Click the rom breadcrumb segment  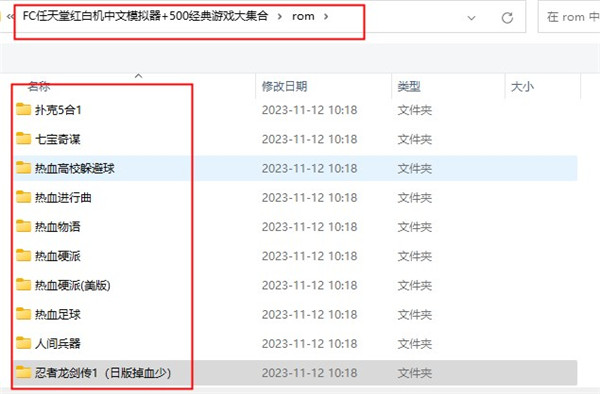[303, 16]
